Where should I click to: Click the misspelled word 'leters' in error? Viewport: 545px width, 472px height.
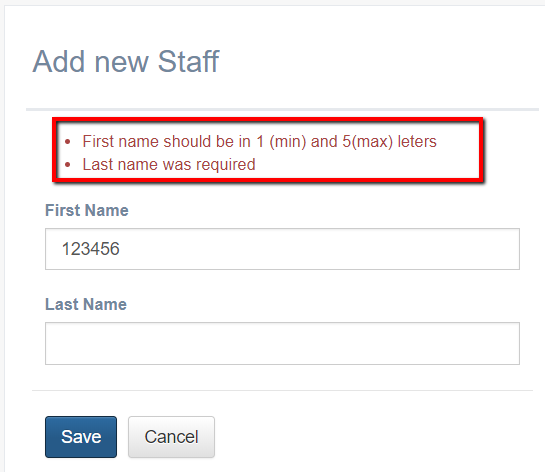[417, 141]
